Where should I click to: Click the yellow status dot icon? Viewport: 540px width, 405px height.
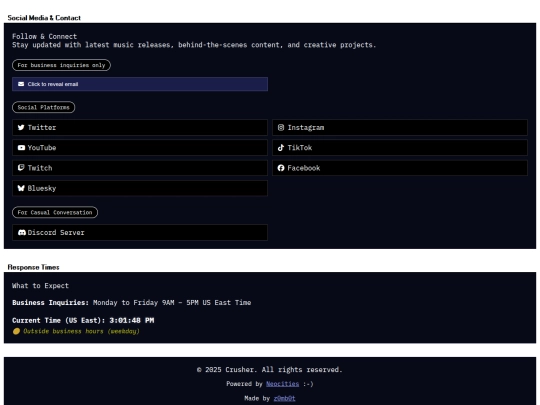[16, 331]
